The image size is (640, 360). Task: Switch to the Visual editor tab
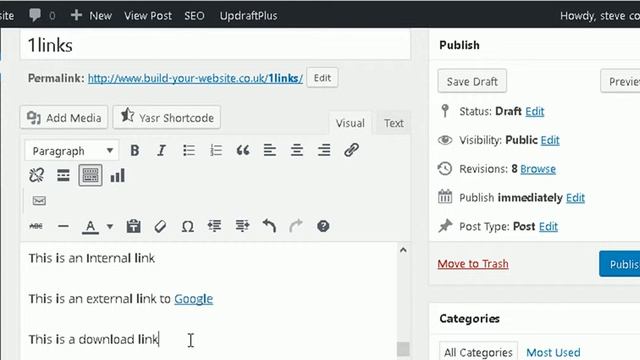[350, 123]
